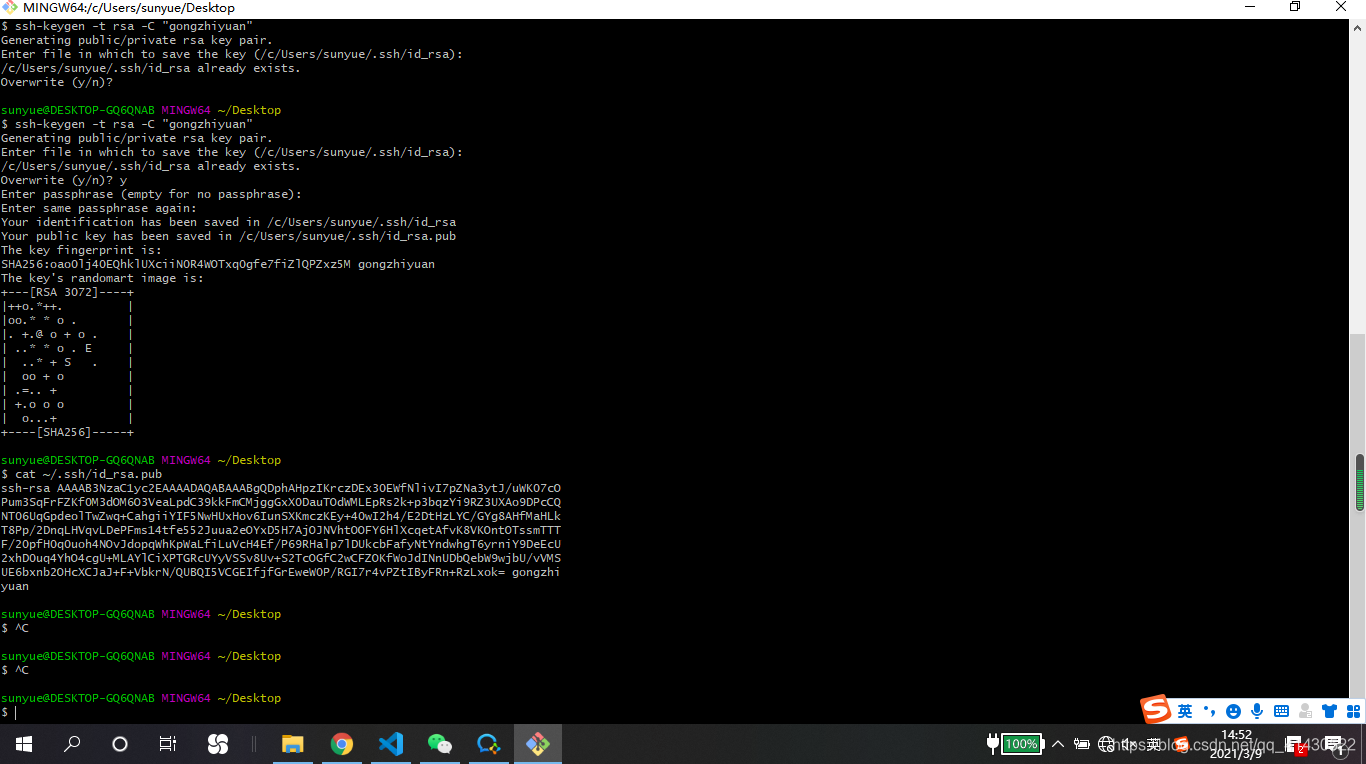Click the Sogou account login icon

[x=1305, y=711]
